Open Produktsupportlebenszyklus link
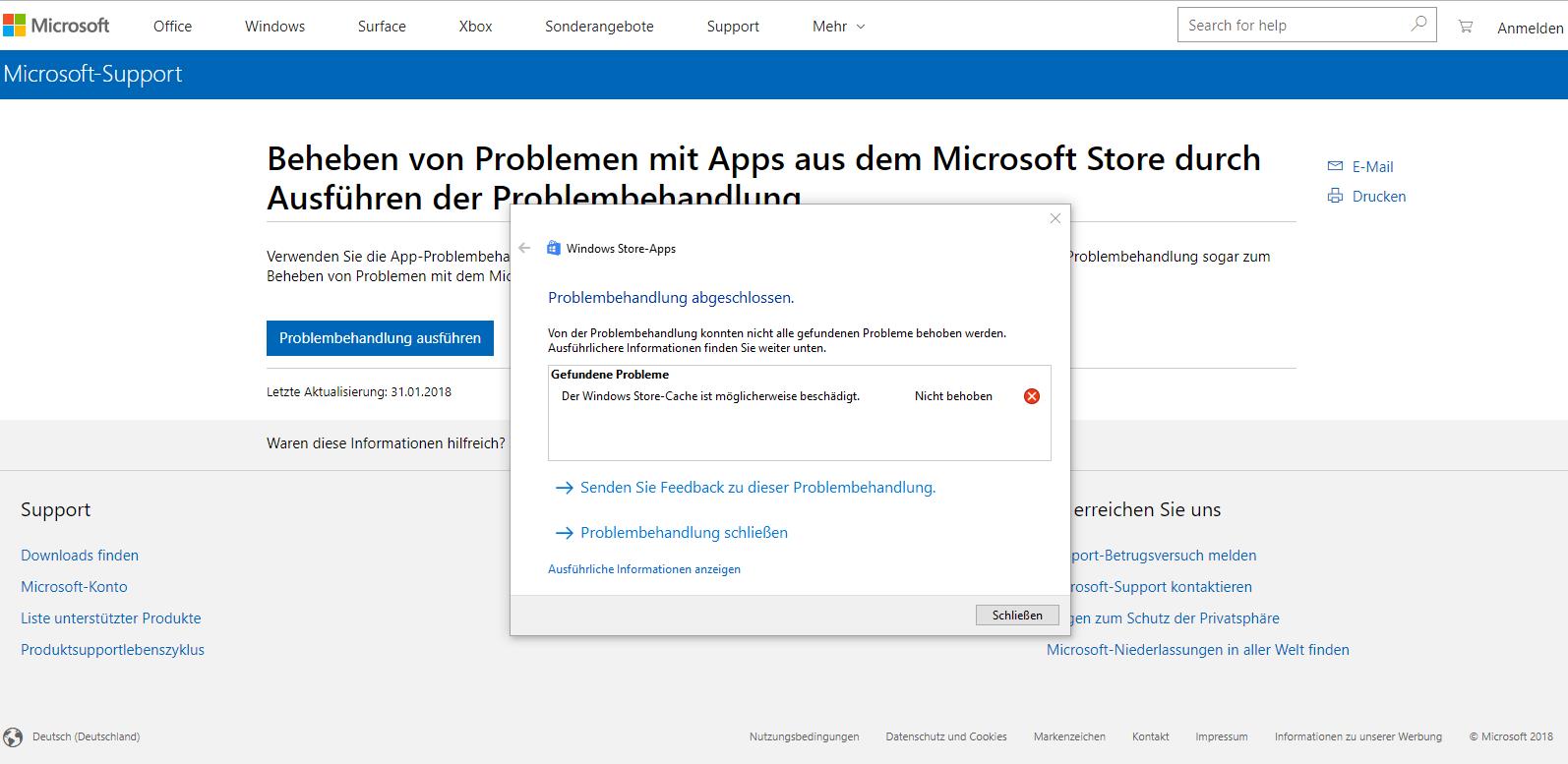 coord(112,650)
